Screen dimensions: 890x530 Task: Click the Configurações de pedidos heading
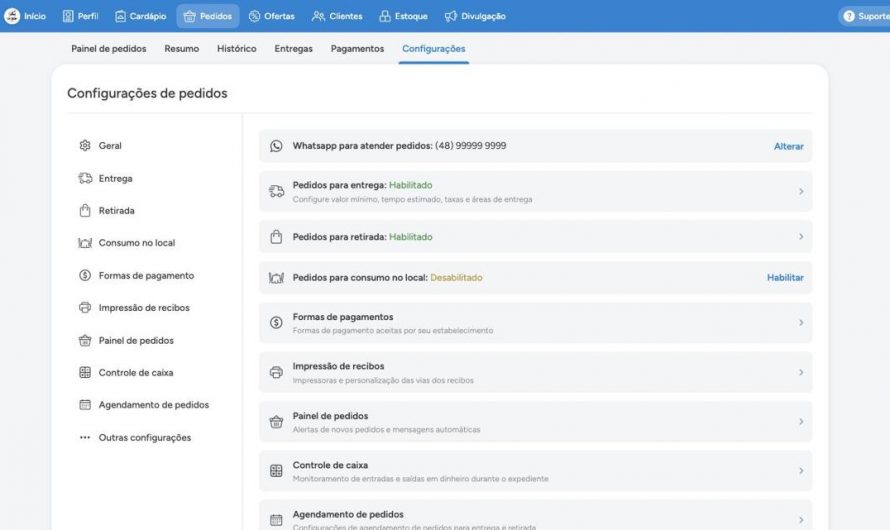tap(147, 93)
